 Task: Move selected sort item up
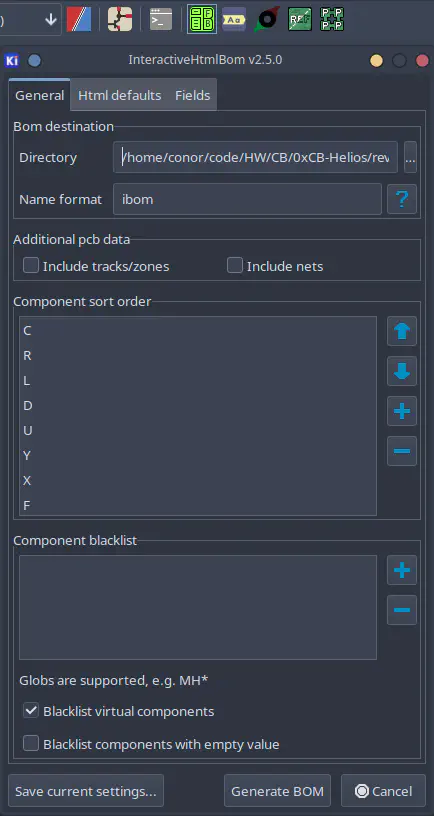pyautogui.click(x=402, y=331)
